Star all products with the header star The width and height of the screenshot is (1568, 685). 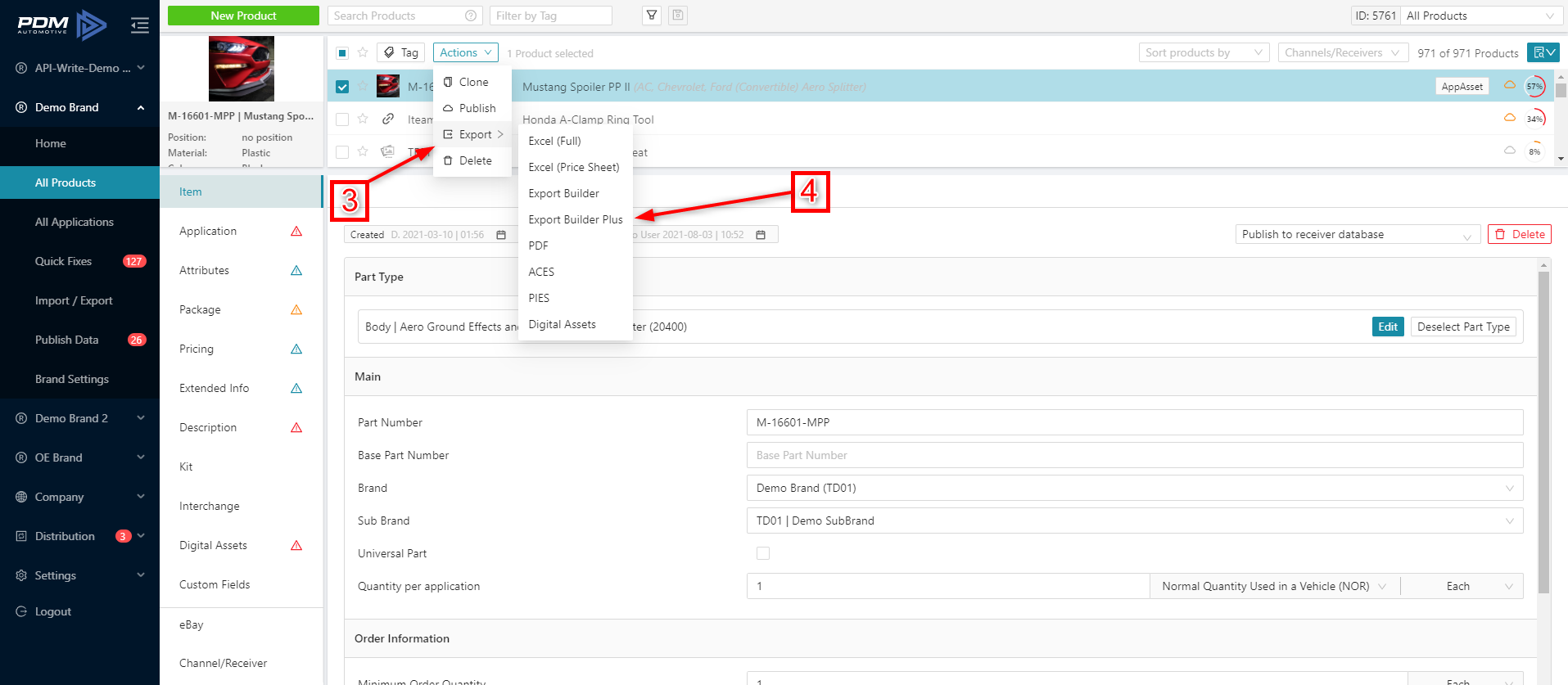point(363,52)
